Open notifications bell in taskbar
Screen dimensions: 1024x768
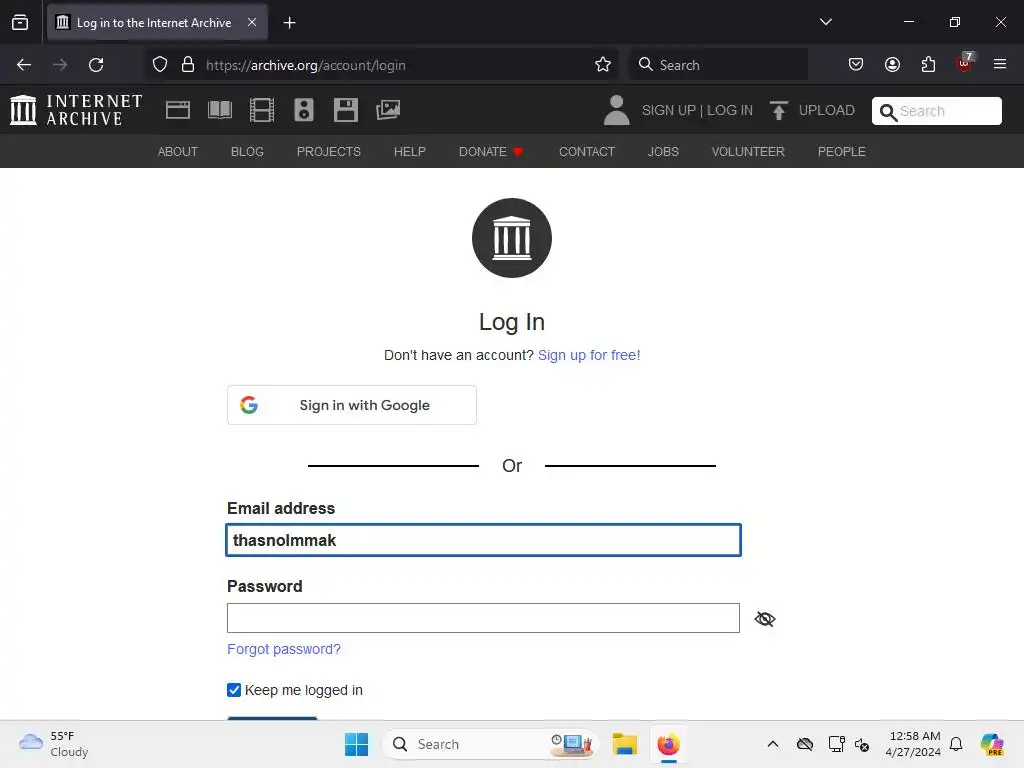pos(956,744)
